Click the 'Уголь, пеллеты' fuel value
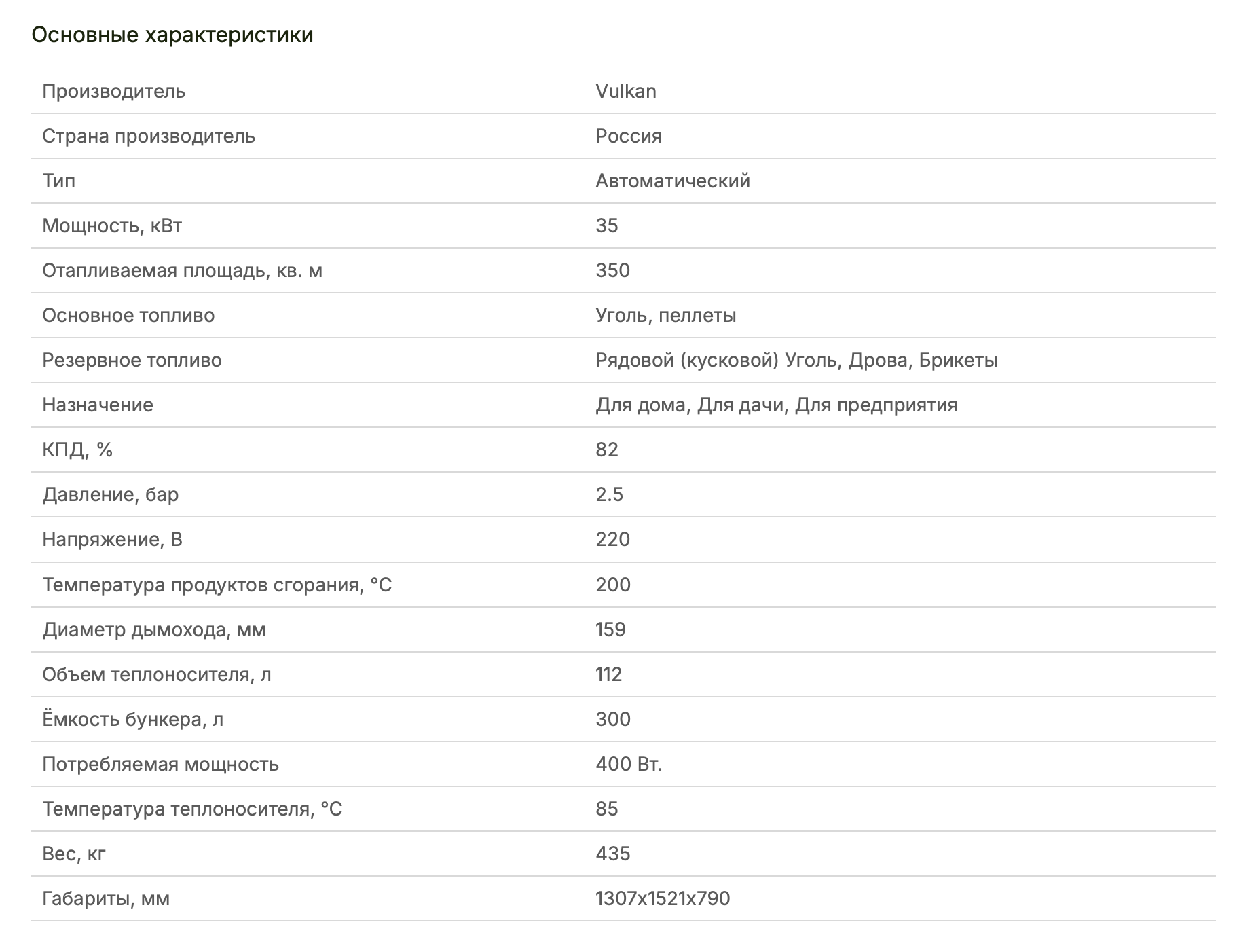 tap(665, 315)
